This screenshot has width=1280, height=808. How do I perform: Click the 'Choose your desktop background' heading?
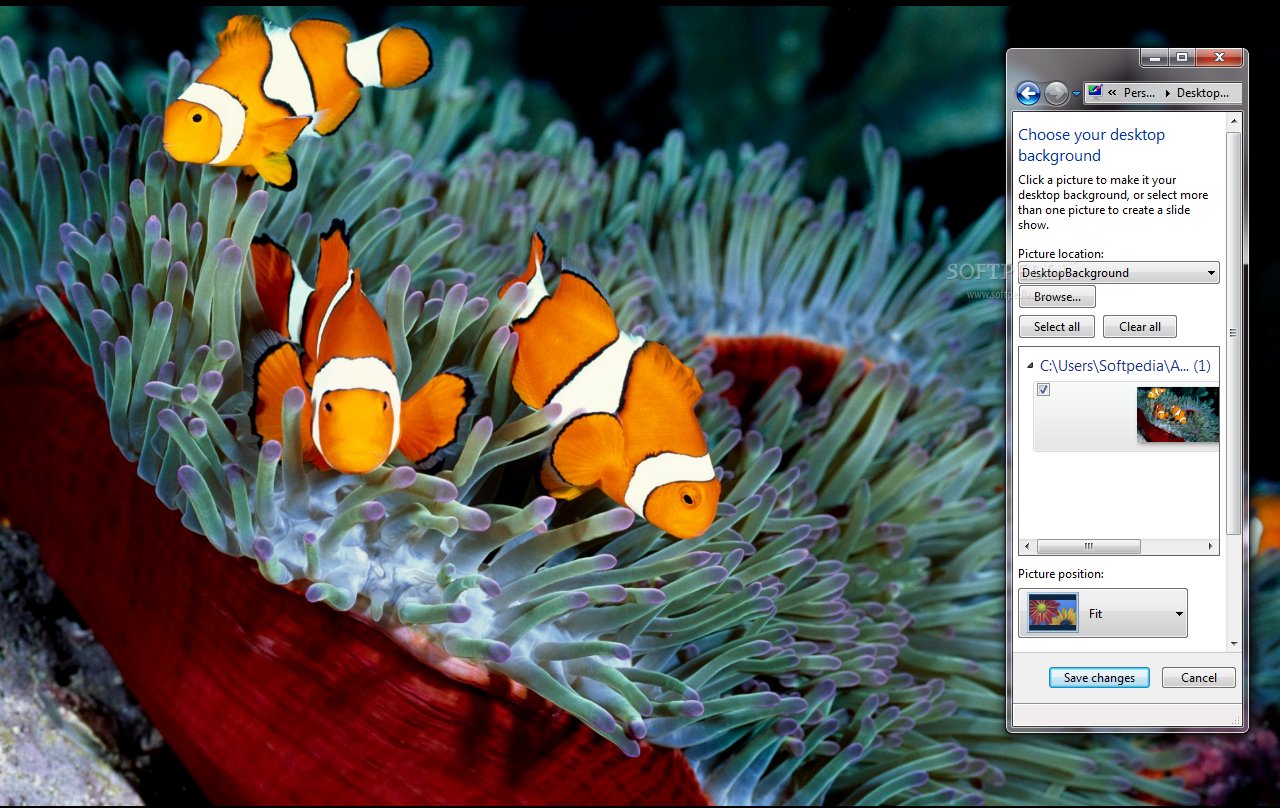click(x=1091, y=145)
